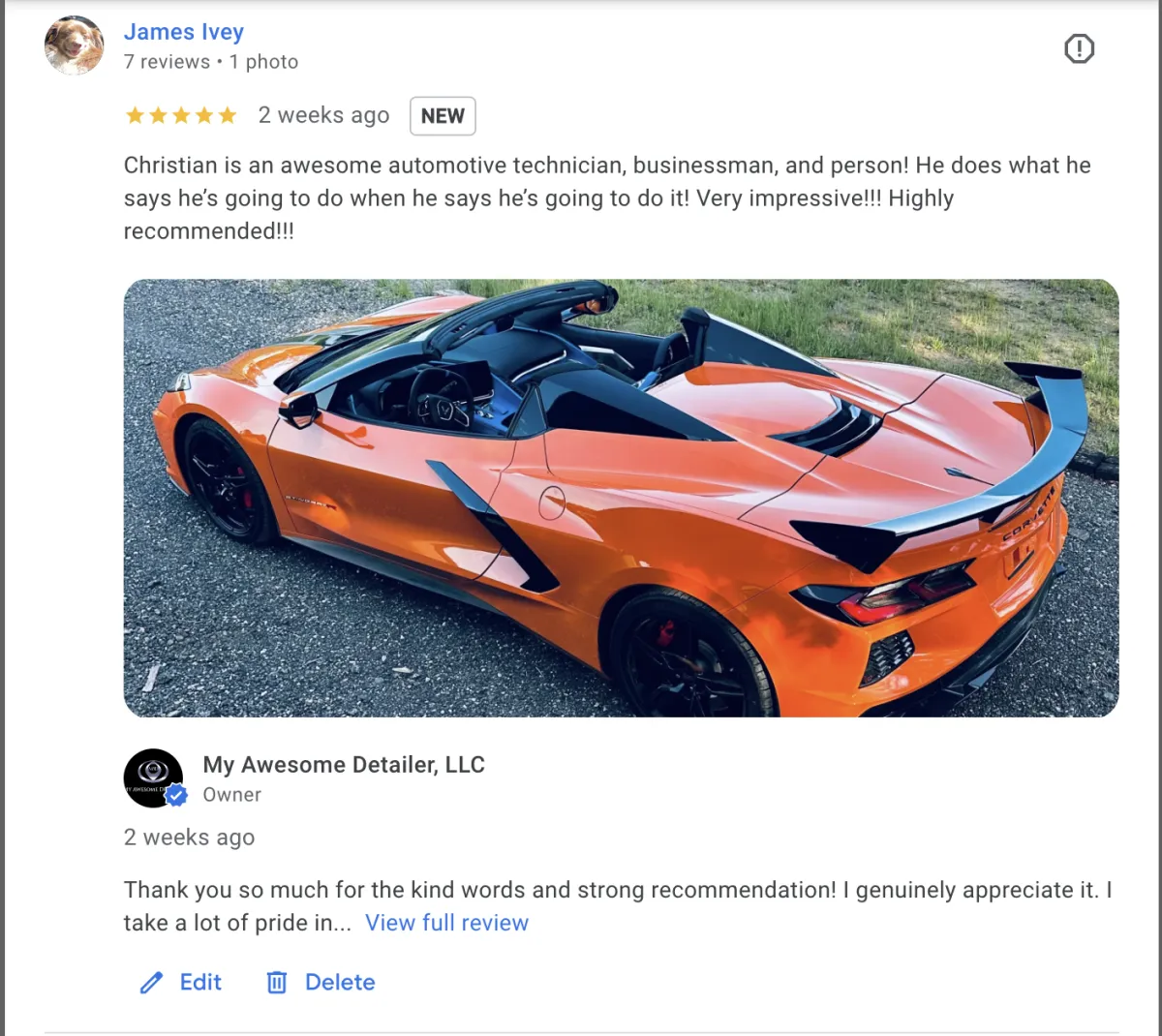Viewport: 1162px width, 1036px height.
Task: Click the owner reply's 2 weeks ago date
Action: [x=189, y=838]
